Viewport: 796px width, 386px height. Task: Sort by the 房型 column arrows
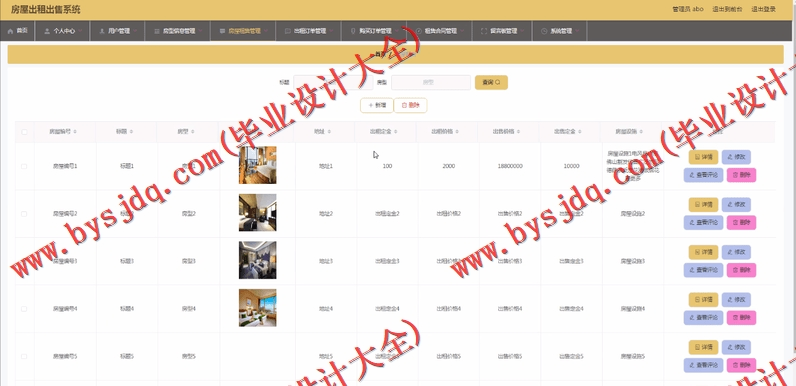(192, 132)
